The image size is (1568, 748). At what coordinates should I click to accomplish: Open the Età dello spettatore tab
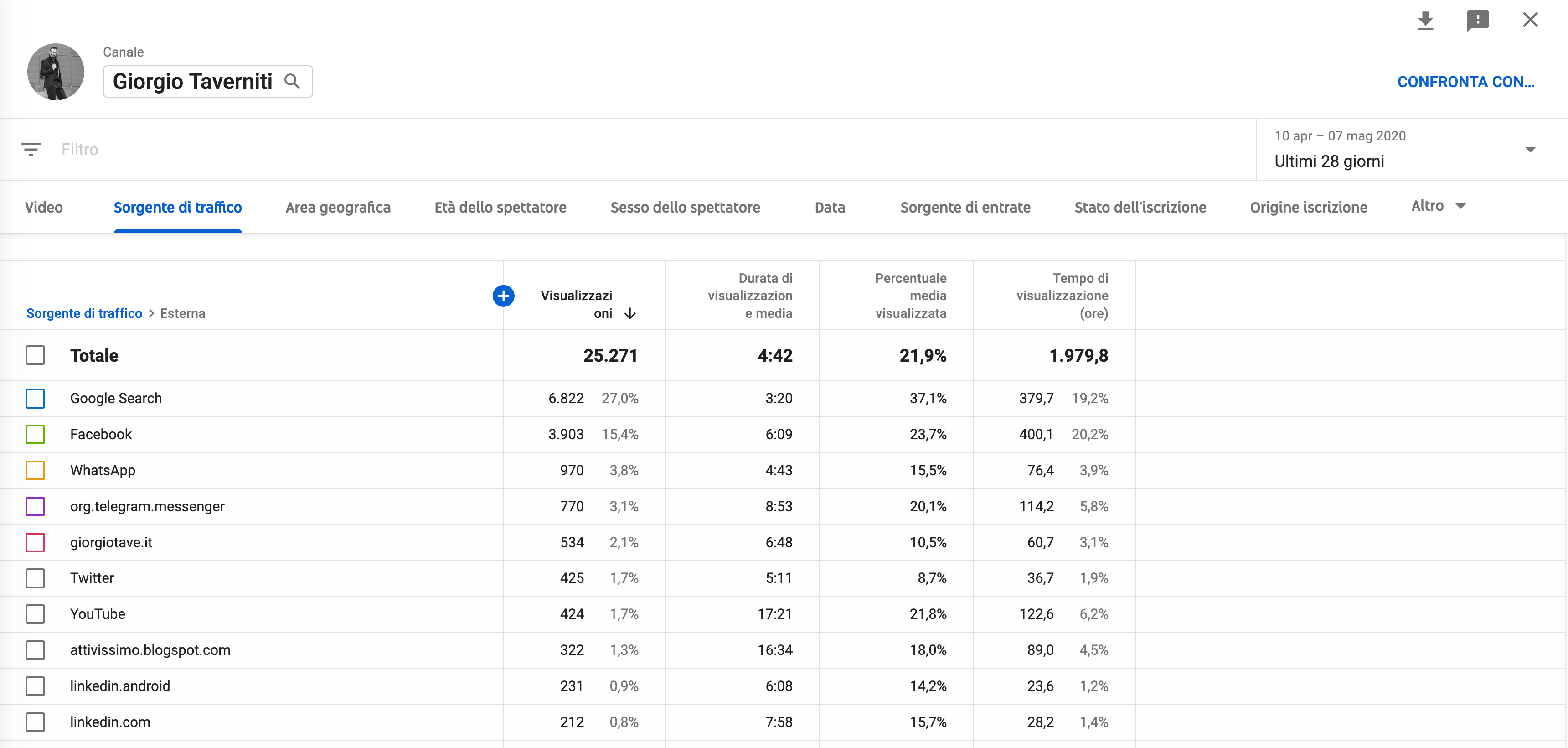(x=500, y=207)
